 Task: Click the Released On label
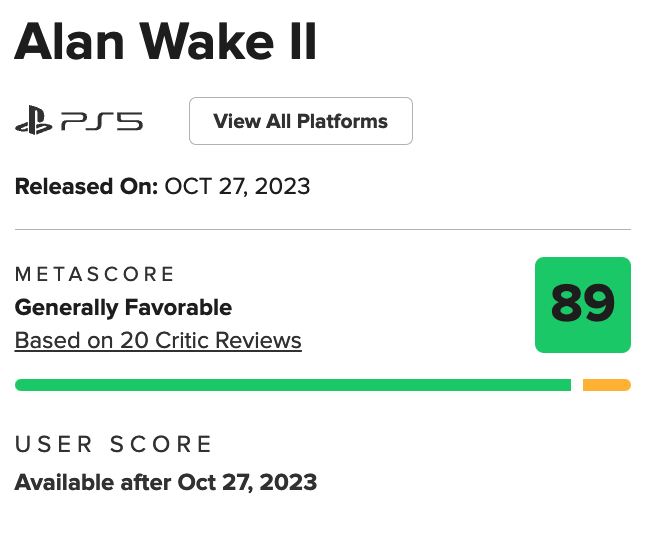[86, 186]
